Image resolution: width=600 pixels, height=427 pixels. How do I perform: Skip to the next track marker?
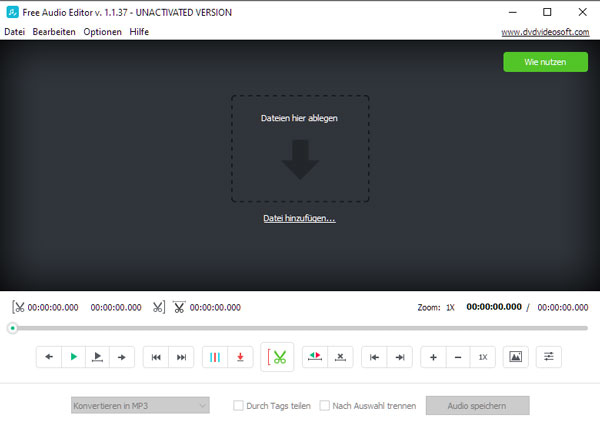(x=181, y=357)
